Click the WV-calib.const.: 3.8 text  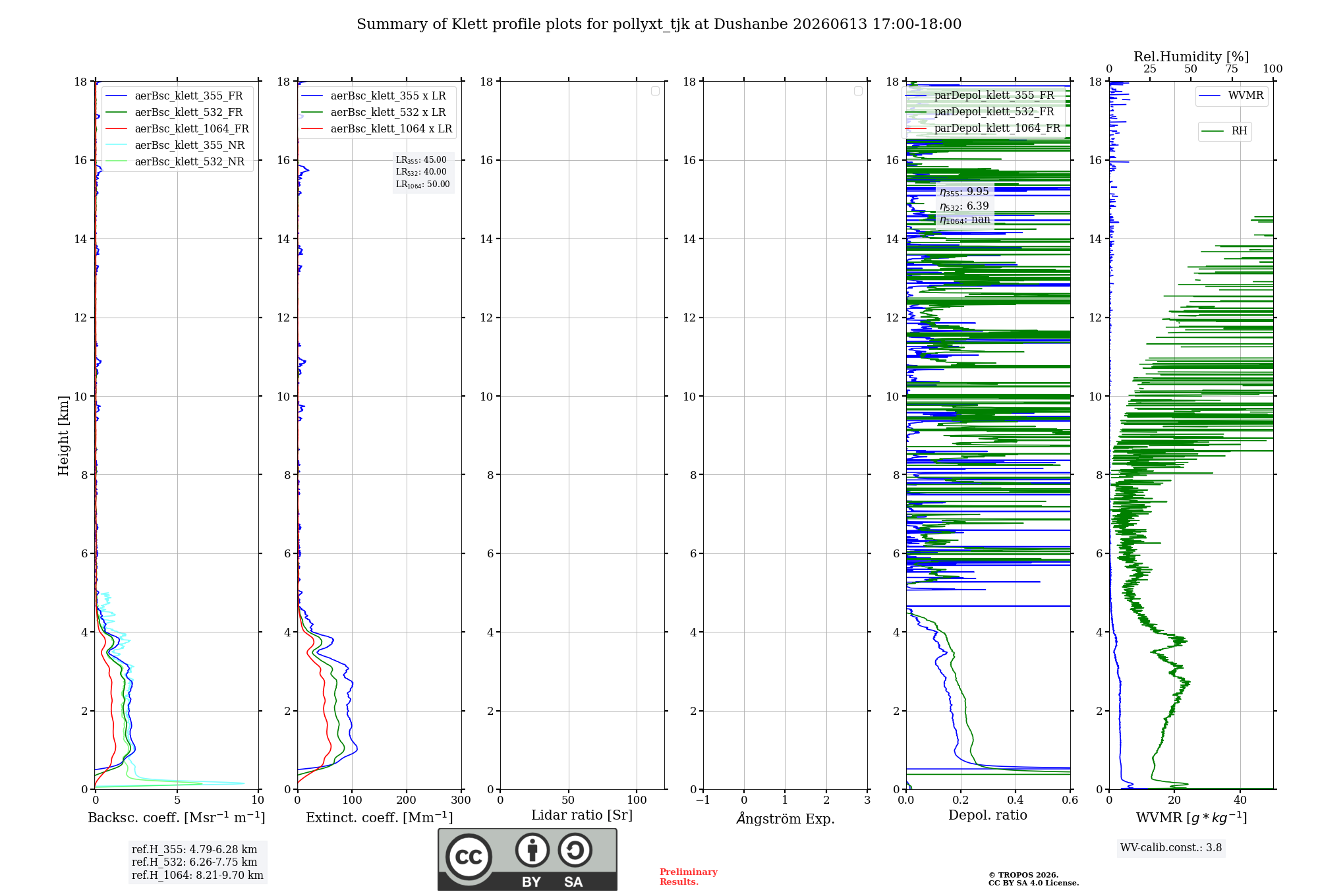pos(1171,848)
